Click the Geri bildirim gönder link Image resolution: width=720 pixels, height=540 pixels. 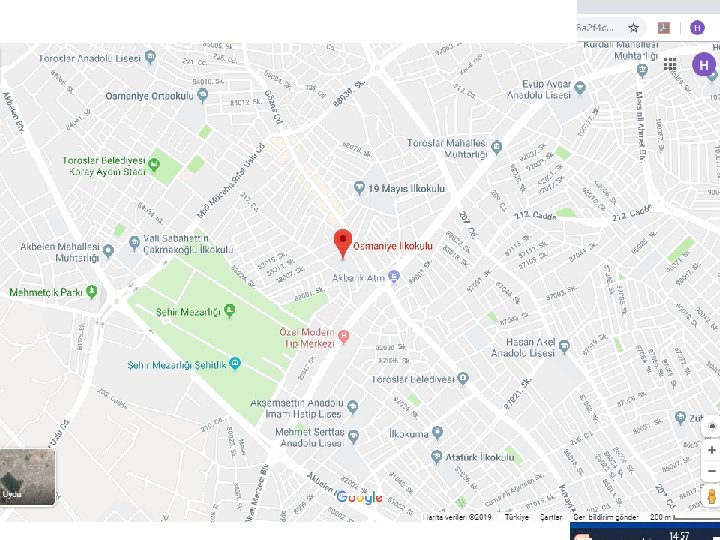coord(606,517)
